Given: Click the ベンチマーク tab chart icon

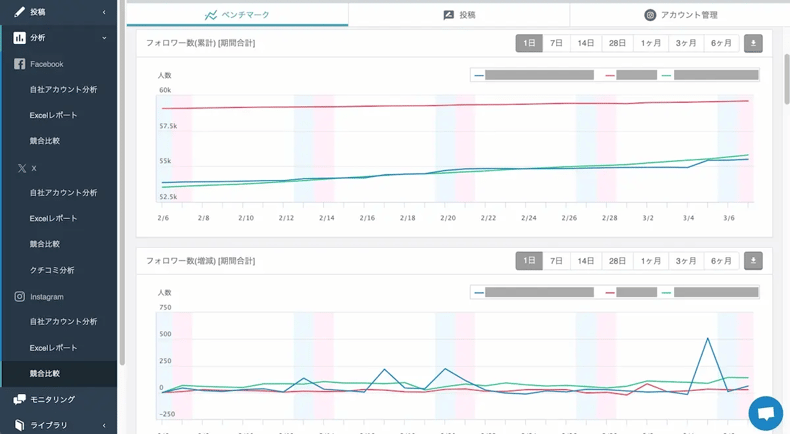Looking at the screenshot, I should [x=211, y=15].
